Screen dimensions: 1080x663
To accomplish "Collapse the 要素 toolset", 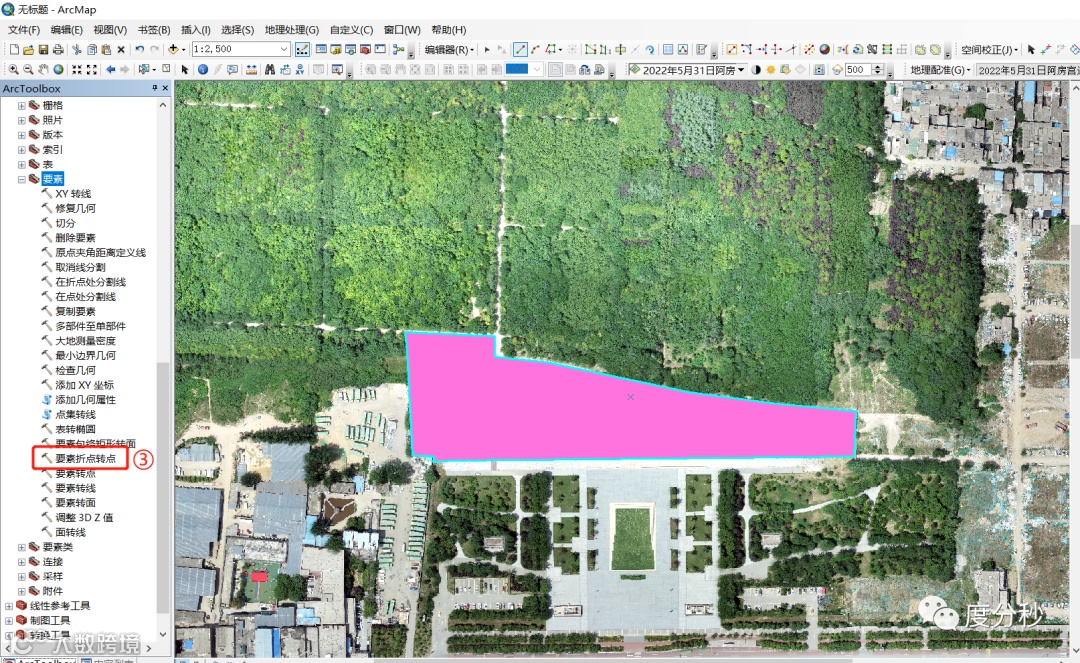I will 21,179.
